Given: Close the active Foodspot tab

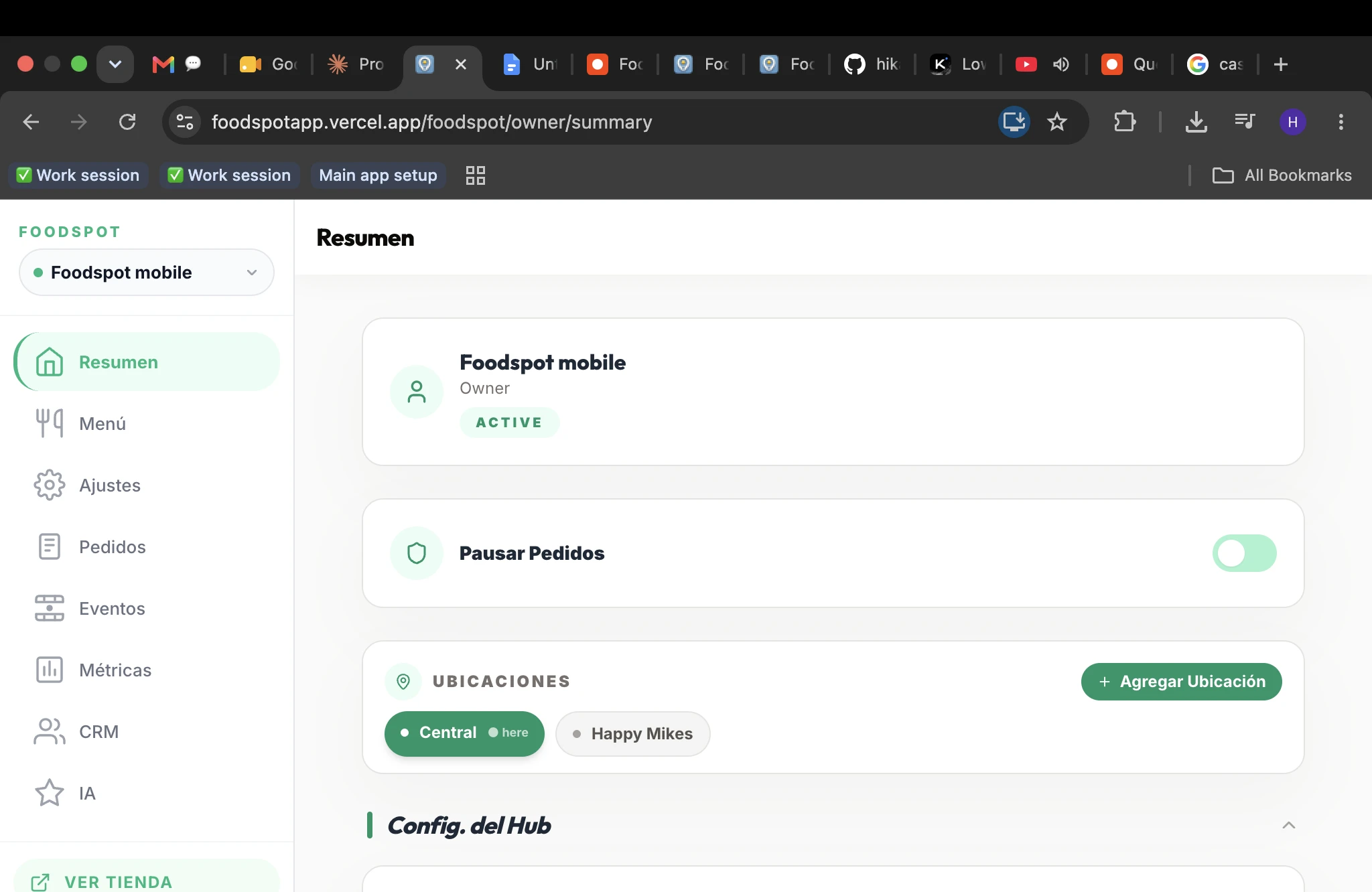Looking at the screenshot, I should point(461,64).
